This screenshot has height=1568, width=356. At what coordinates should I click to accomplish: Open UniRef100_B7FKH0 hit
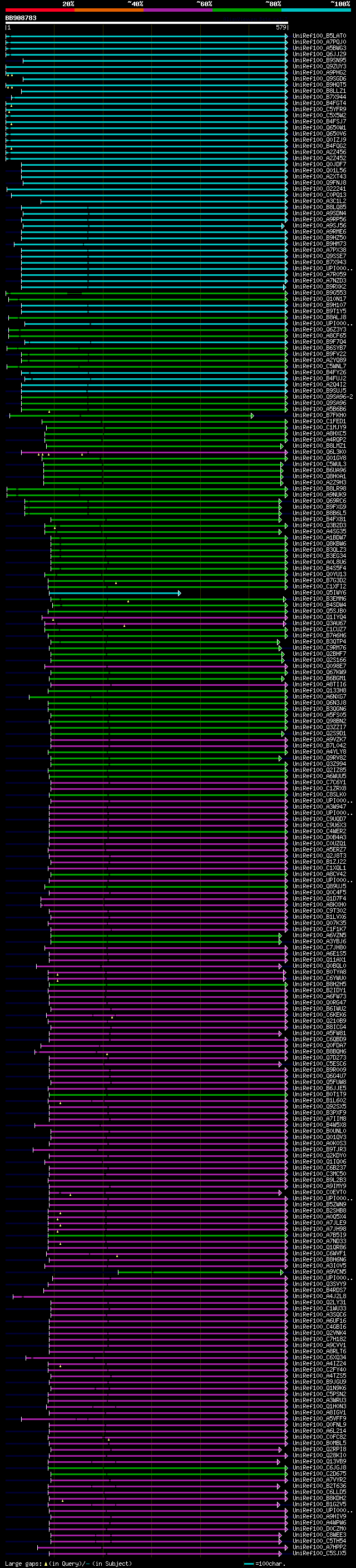coord(319,415)
